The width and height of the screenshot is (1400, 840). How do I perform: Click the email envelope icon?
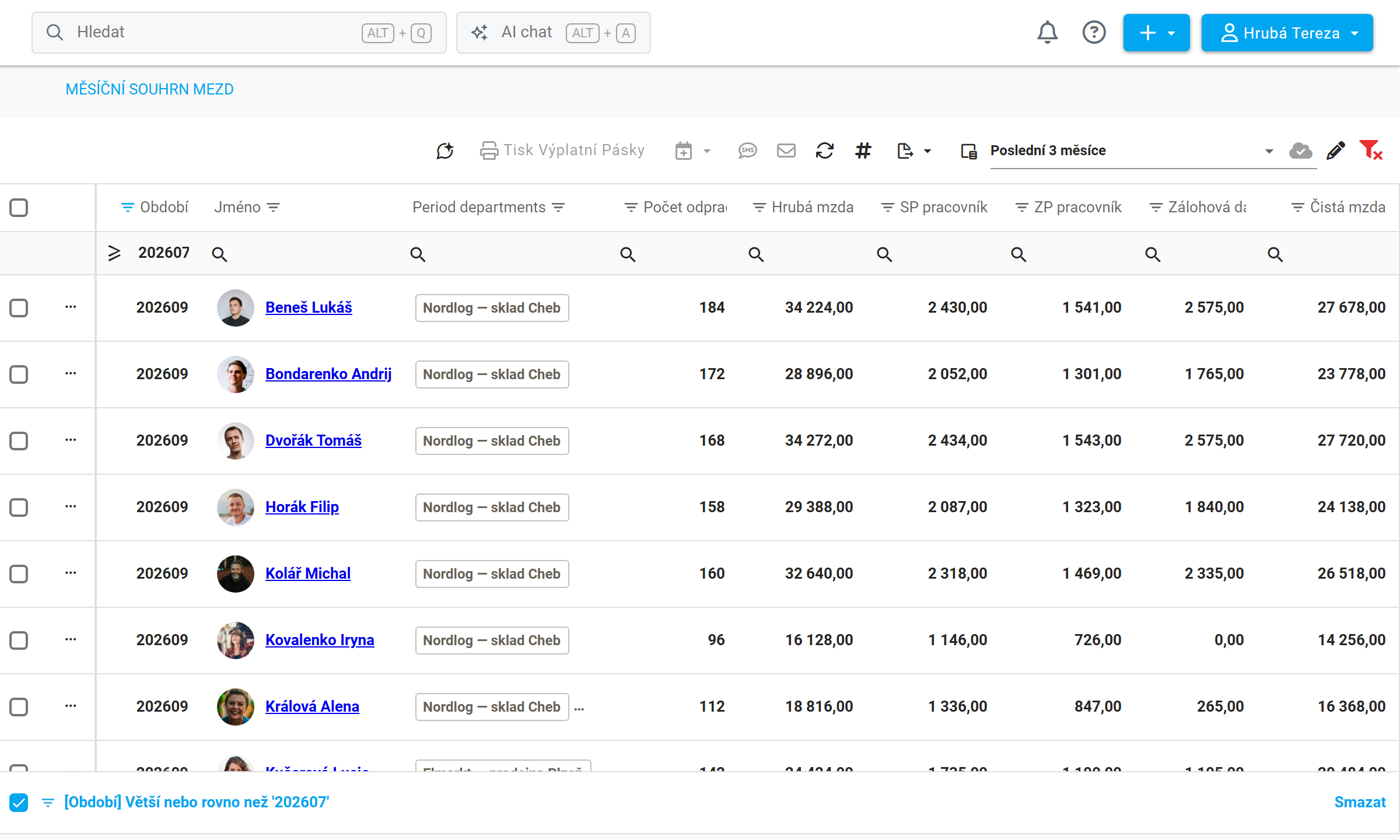[x=786, y=150]
